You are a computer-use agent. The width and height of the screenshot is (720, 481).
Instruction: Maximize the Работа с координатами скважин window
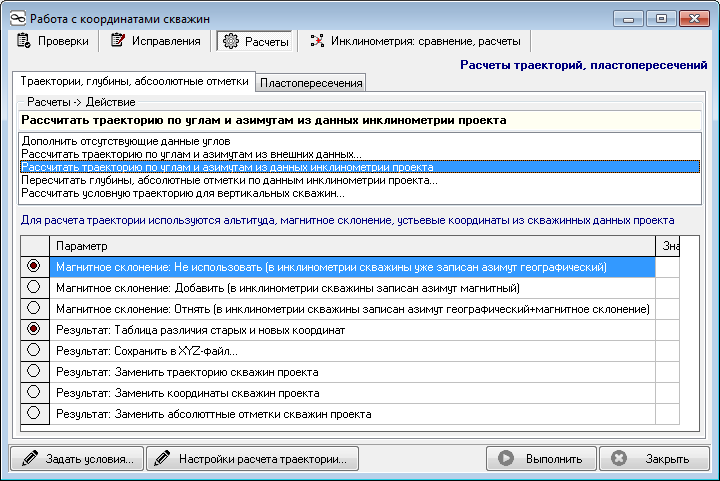point(661,19)
